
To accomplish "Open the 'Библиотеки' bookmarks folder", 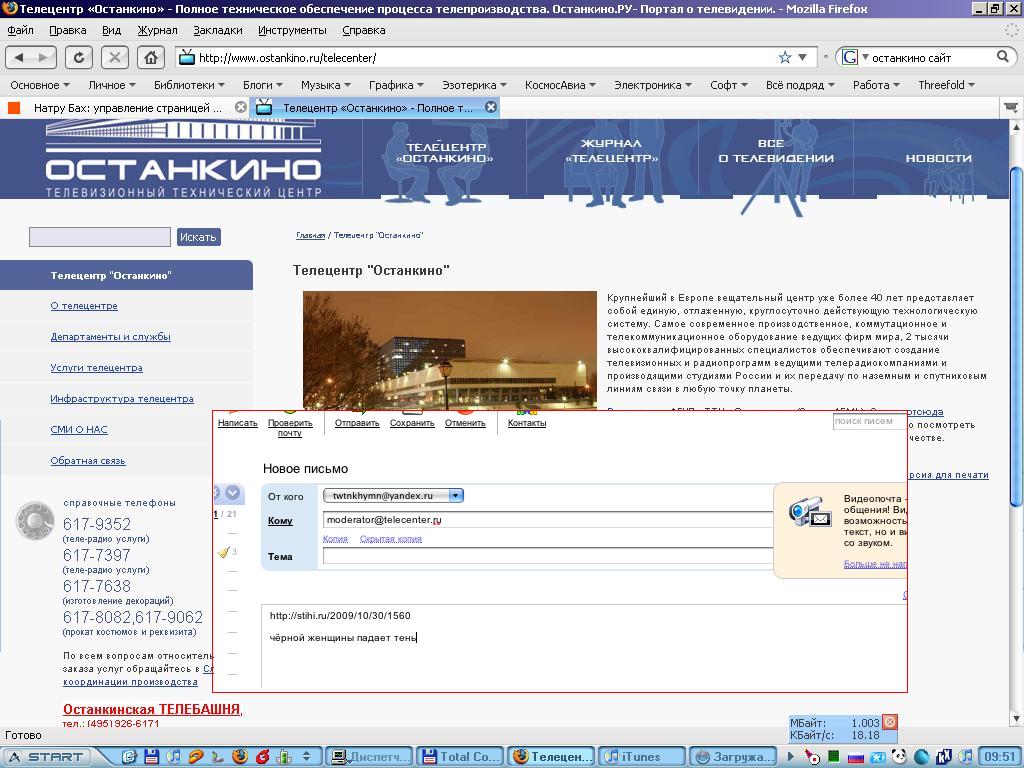I will tap(189, 85).
